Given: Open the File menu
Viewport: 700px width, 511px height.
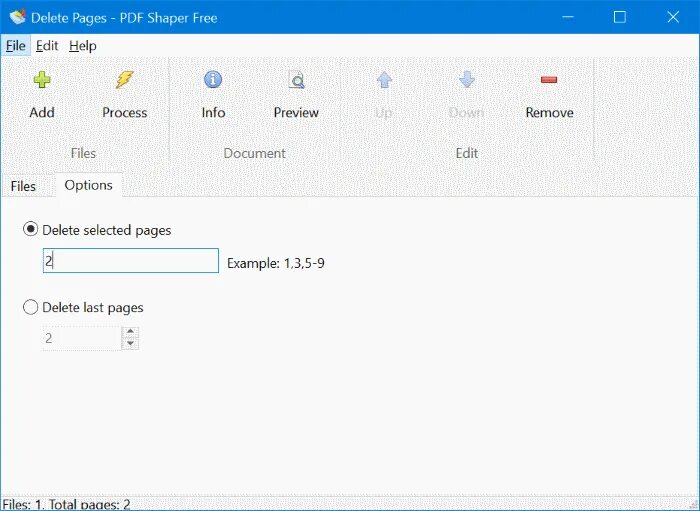Looking at the screenshot, I should [16, 46].
